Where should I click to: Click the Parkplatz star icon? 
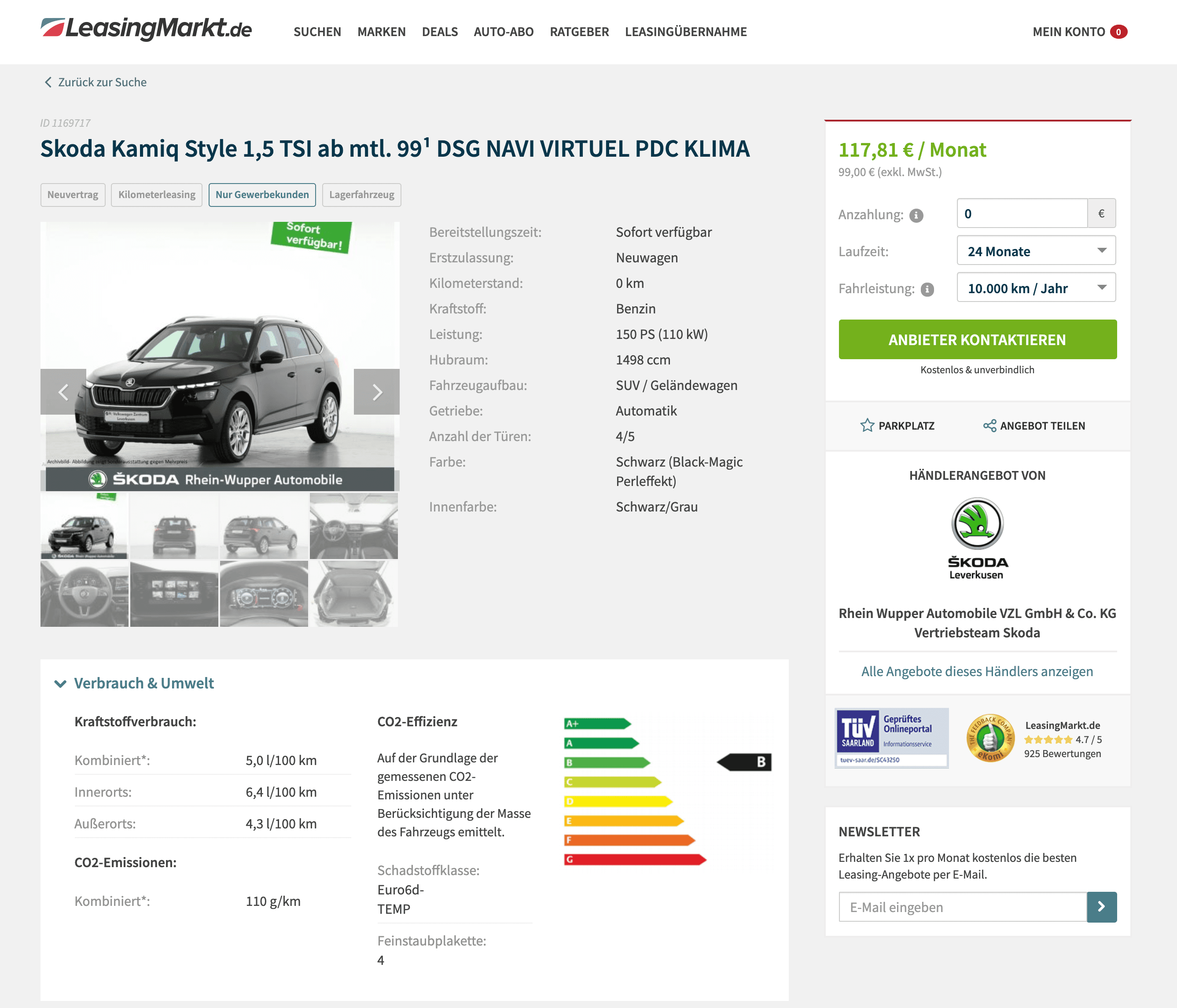click(867, 426)
